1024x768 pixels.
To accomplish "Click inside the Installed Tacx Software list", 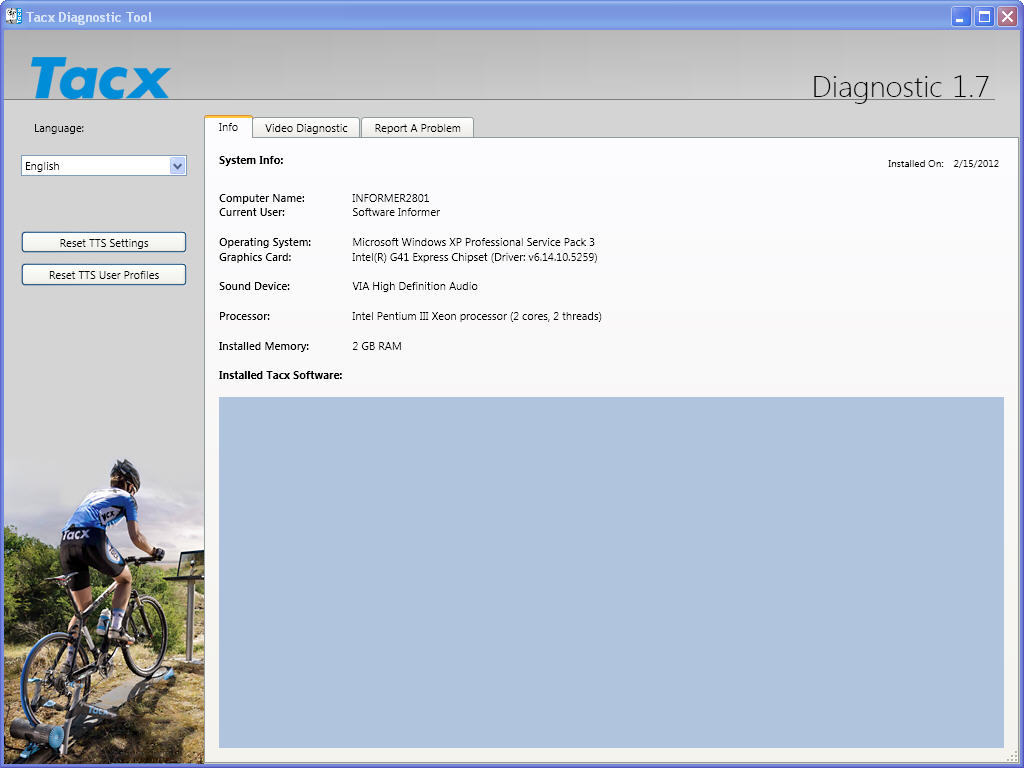I will [x=611, y=571].
